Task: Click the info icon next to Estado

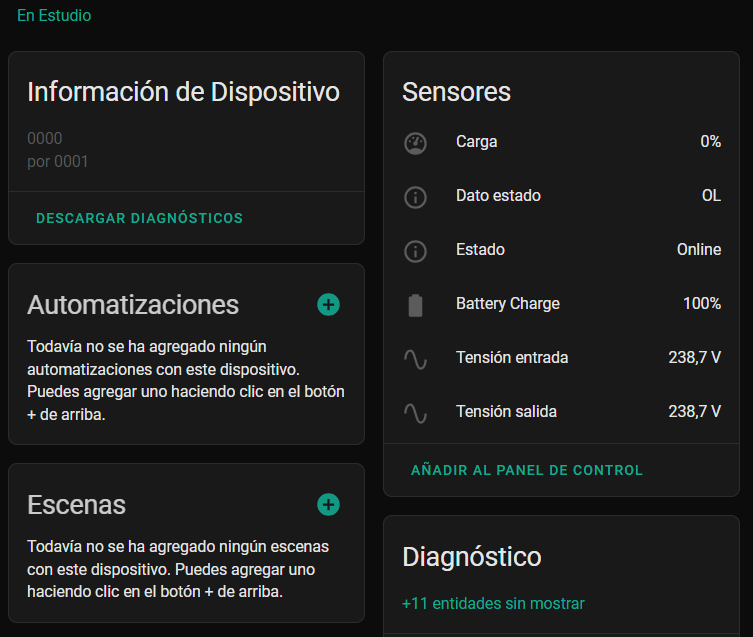Action: 415,251
